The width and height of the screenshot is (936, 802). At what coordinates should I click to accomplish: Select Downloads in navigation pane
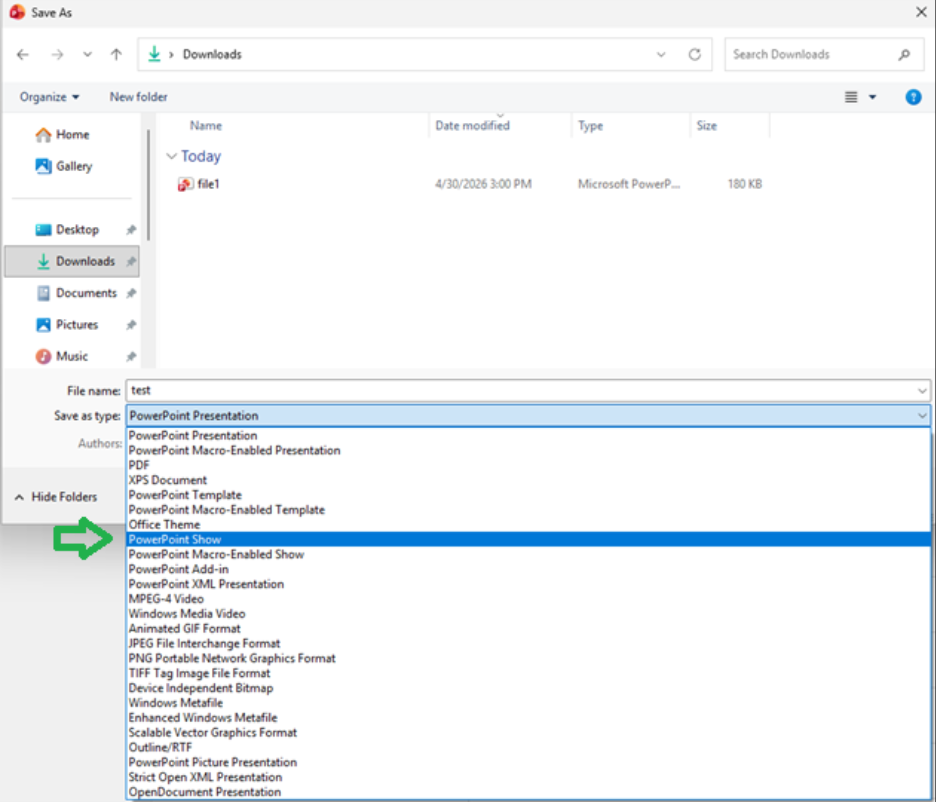coord(72,261)
